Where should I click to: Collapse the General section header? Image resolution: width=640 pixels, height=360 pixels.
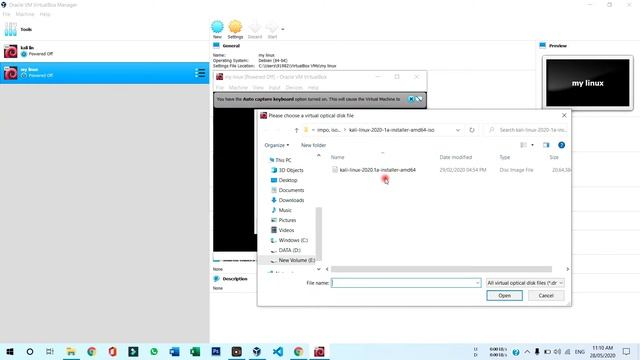coord(231,46)
